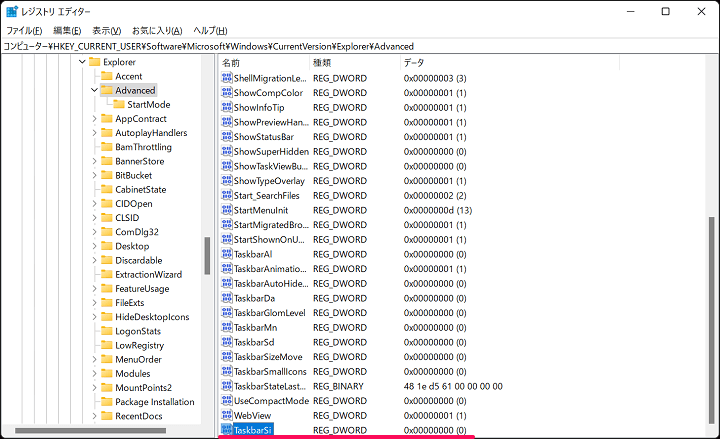Click the ShowInfoTip DWORD value icon
Image resolution: width=720 pixels, height=439 pixels.
(x=226, y=107)
